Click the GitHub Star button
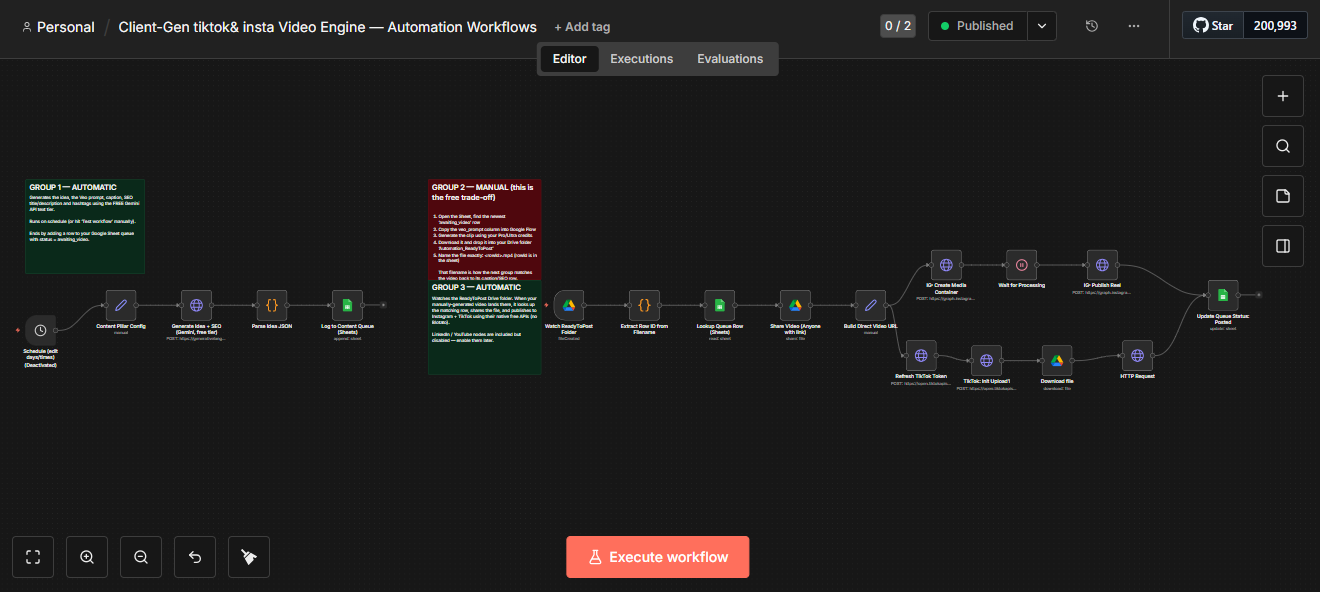 (1213, 26)
